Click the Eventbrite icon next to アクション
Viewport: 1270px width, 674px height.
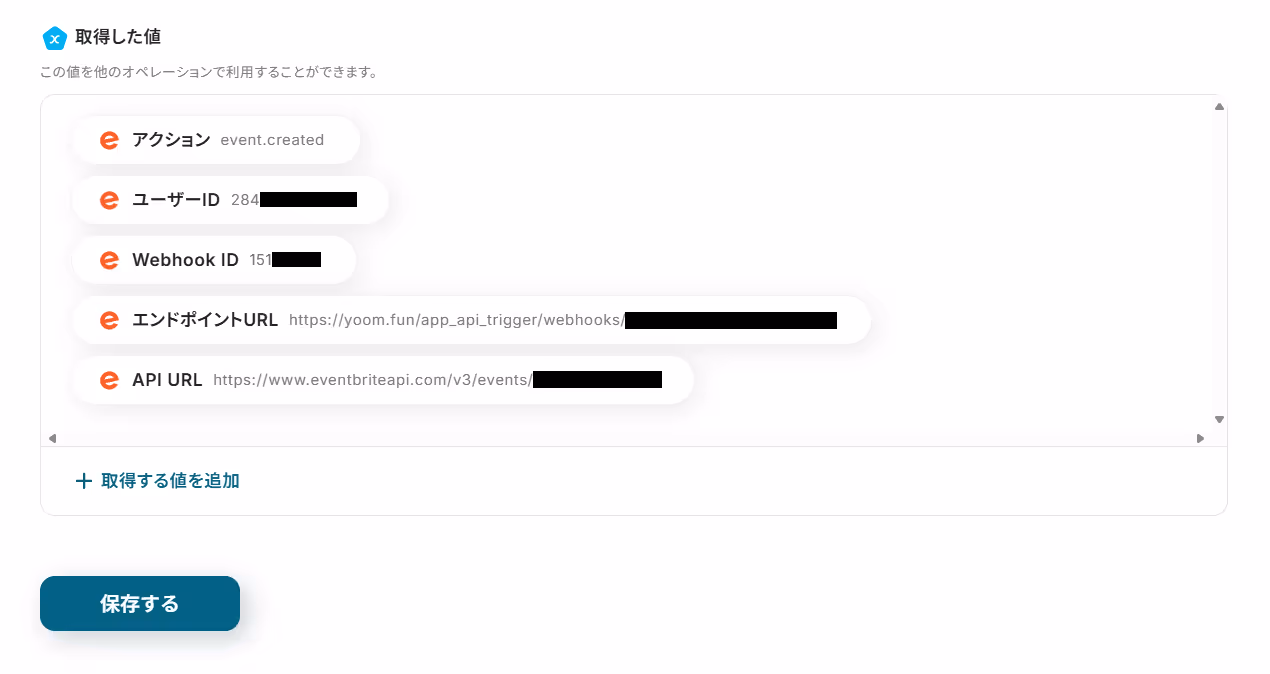point(109,140)
